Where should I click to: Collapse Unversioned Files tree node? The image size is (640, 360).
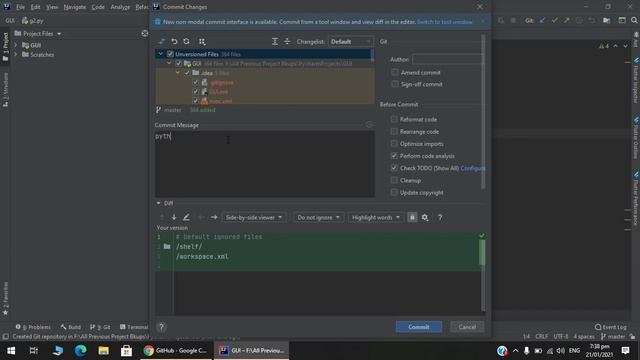160,54
